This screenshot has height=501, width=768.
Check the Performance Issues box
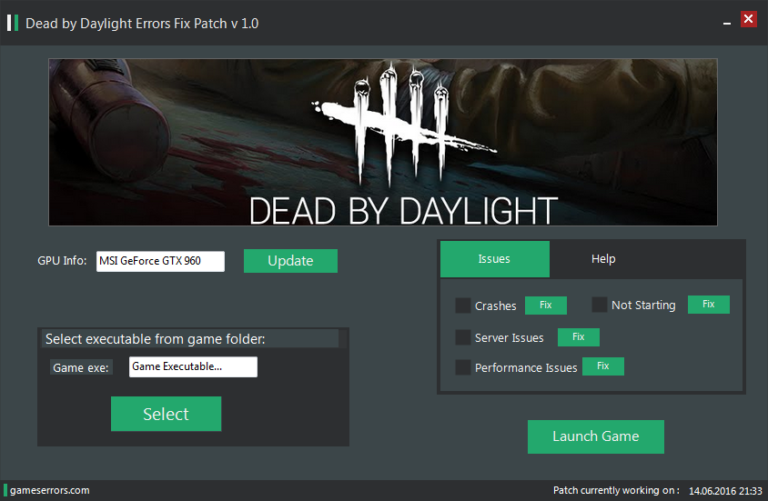tap(463, 367)
